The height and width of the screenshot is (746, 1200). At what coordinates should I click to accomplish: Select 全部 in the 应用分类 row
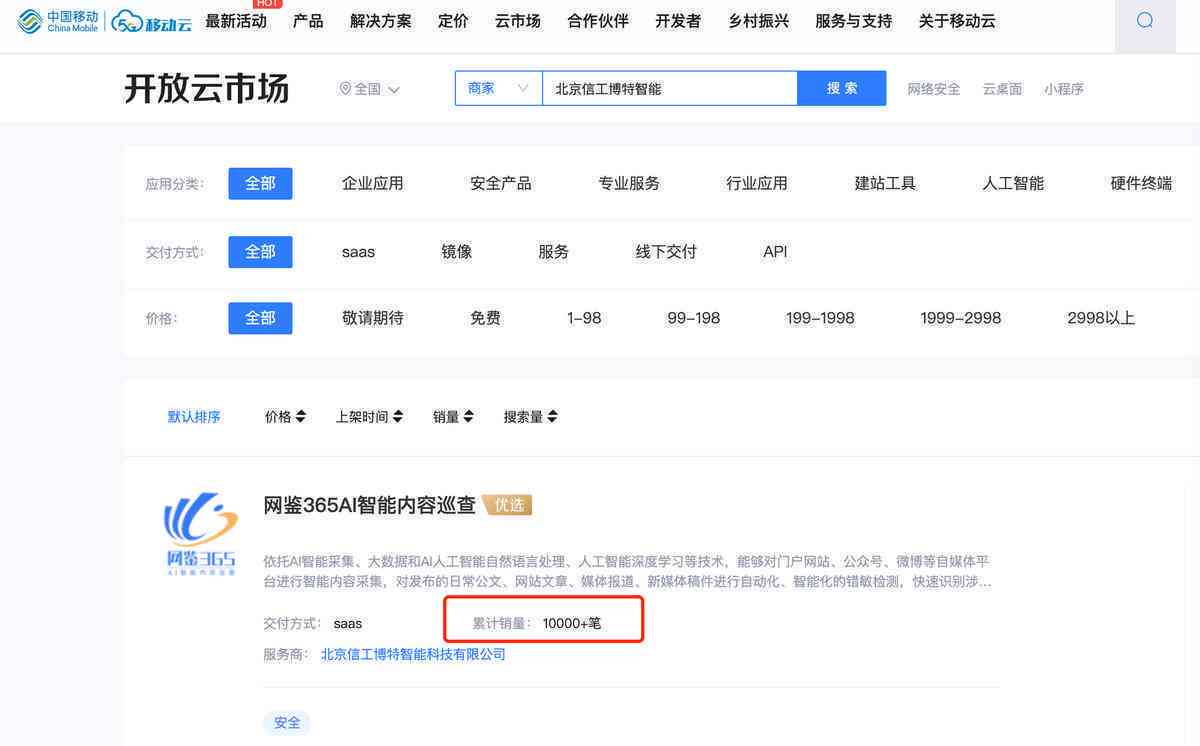260,184
